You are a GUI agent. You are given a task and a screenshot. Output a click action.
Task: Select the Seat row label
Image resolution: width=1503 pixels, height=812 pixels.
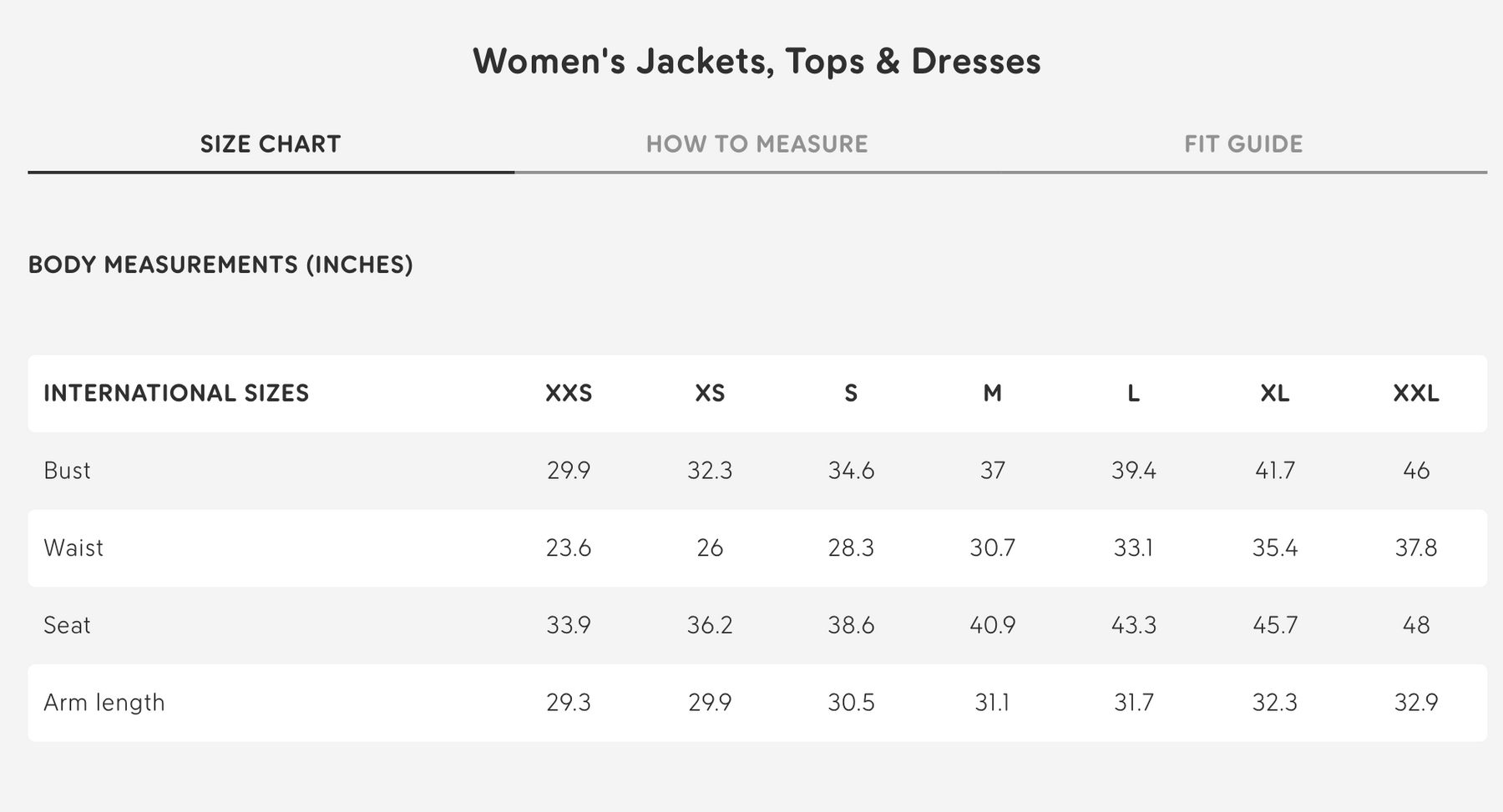pos(67,625)
